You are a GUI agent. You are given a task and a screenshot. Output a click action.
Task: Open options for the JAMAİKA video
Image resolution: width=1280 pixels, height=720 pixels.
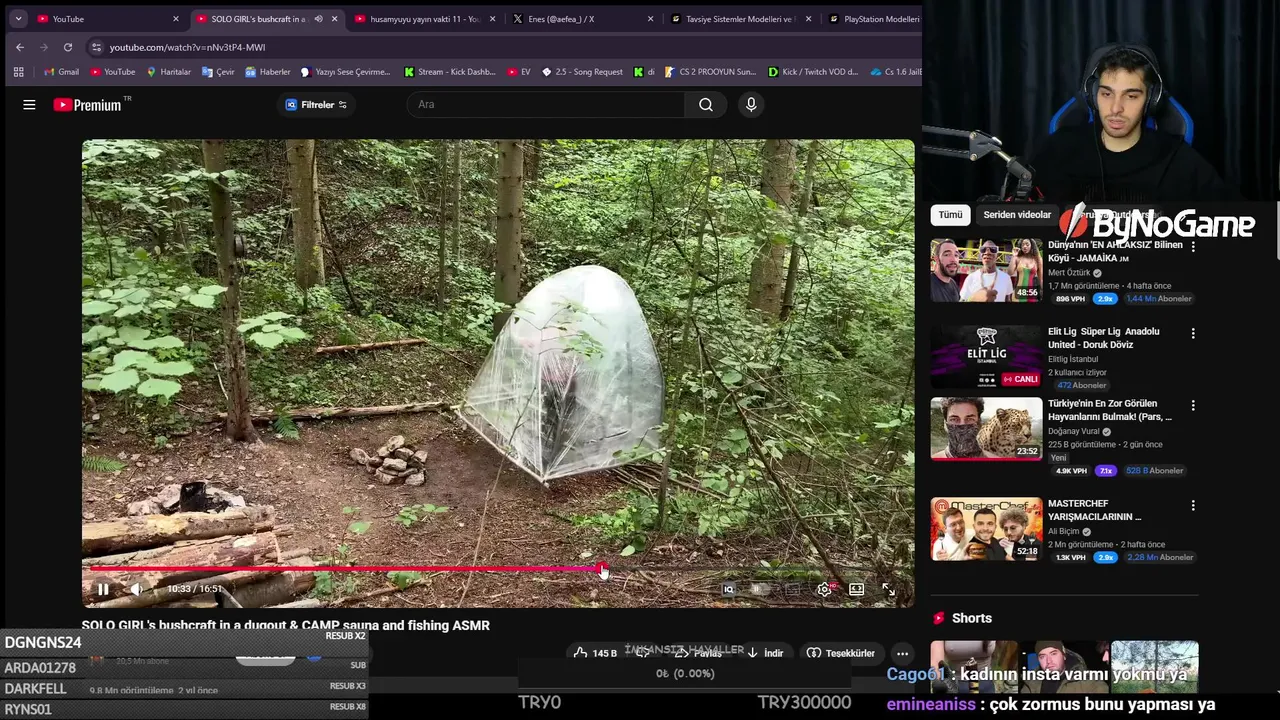point(1192,247)
